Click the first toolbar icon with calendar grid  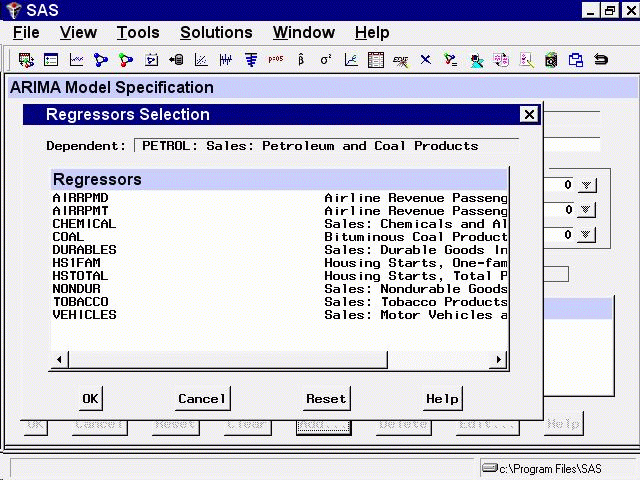26,60
